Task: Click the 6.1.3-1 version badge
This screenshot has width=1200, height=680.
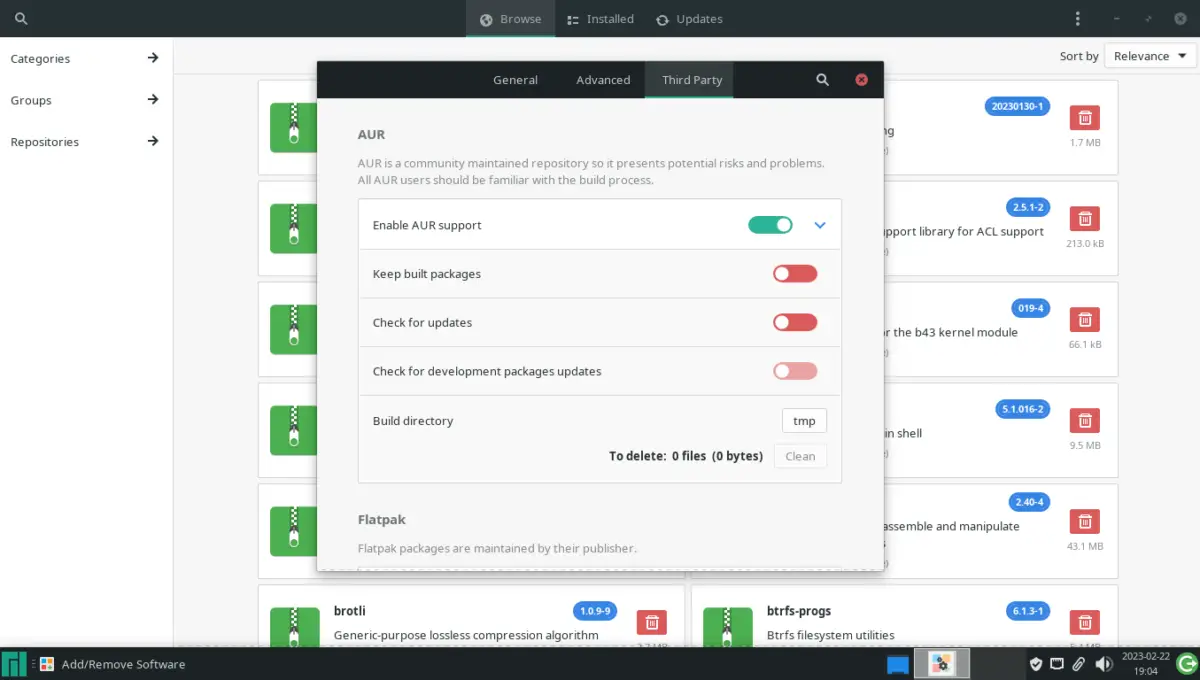Action: coord(1028,610)
